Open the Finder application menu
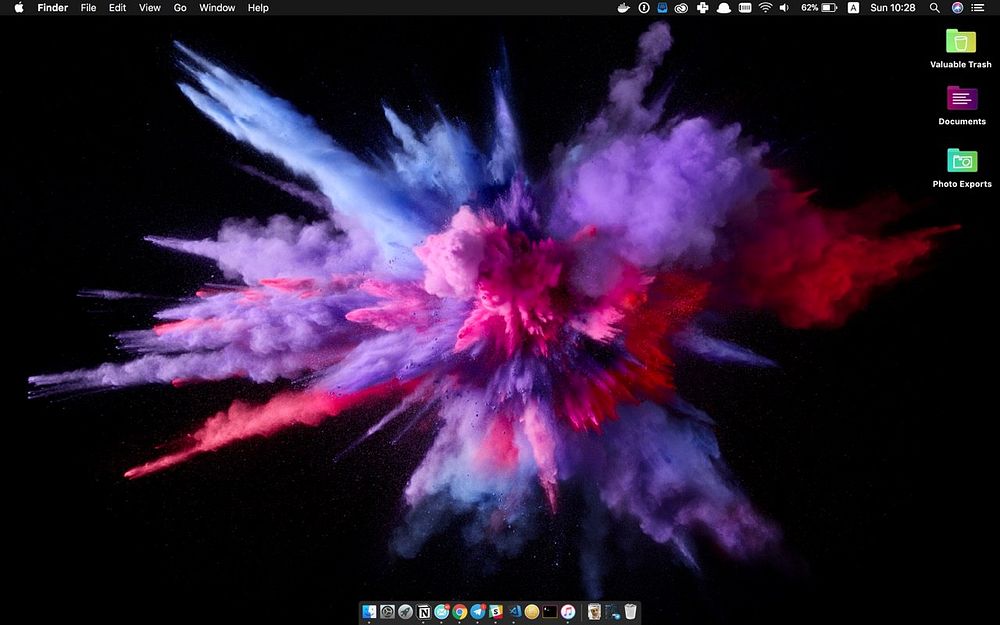 52,8
